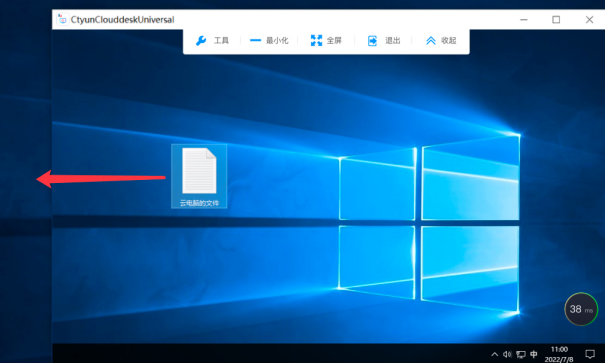
Task: Click the 38 ms latency indicator circle
Action: coord(581,309)
